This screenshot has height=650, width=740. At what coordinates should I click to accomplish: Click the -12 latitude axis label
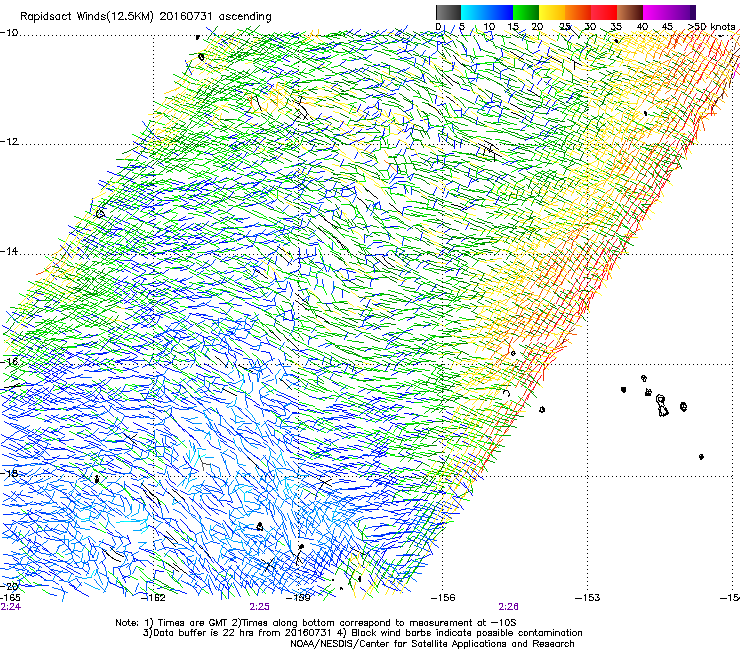coord(9,142)
